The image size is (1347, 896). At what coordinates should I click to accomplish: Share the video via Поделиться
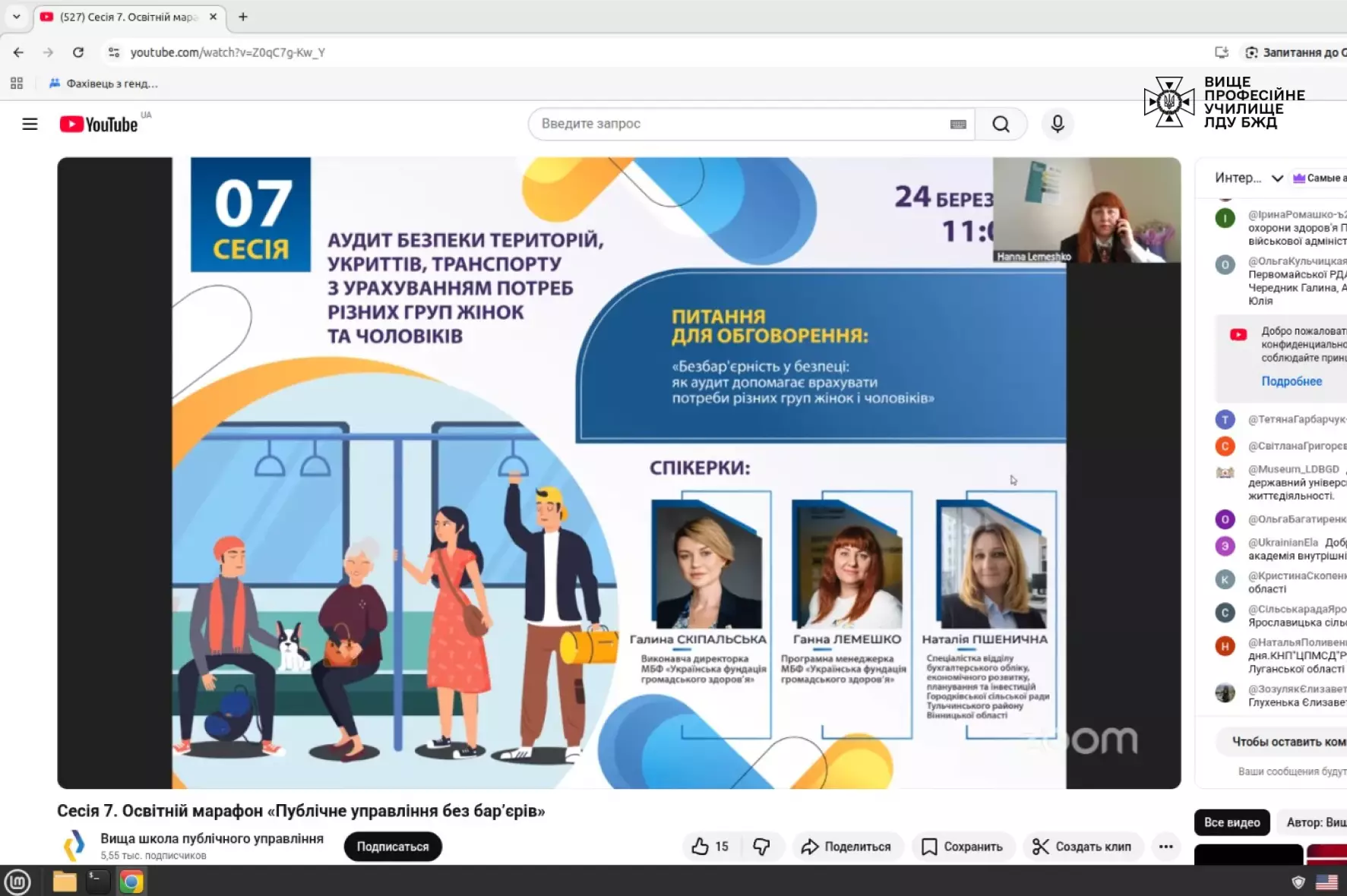(x=846, y=846)
